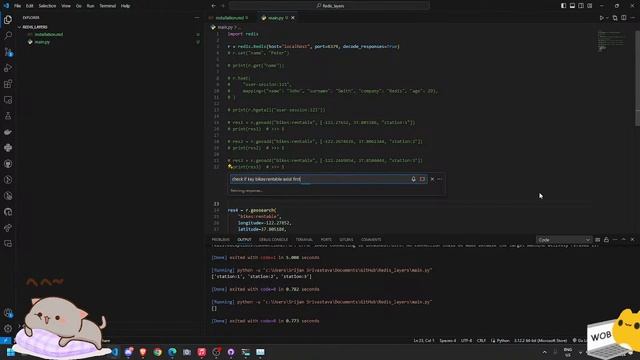Screen dimensions: 640x360
Task: Switch to the Problems panel tab
Action: [x=220, y=240]
